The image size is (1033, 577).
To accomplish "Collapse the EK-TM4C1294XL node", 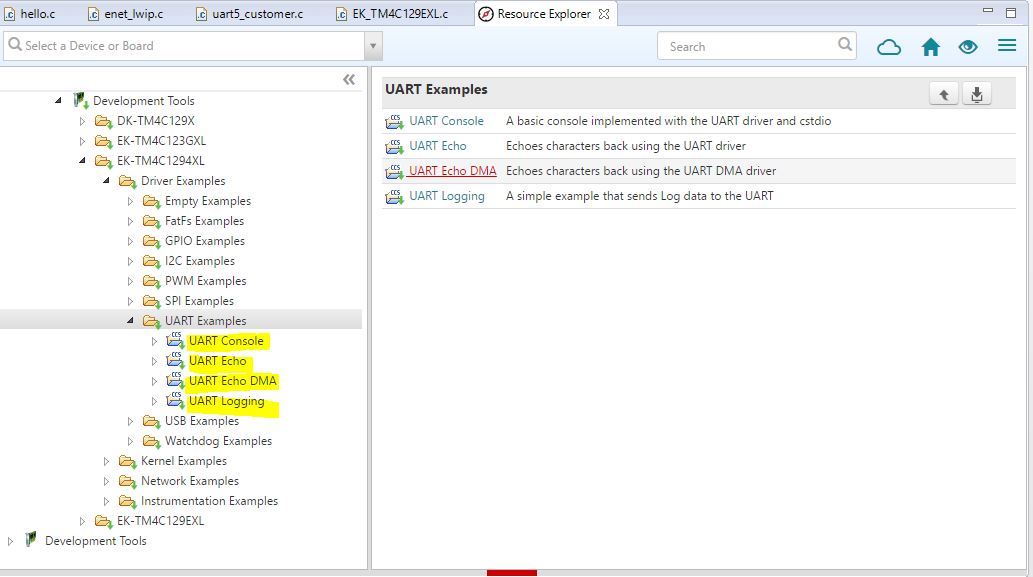I will (x=82, y=160).
